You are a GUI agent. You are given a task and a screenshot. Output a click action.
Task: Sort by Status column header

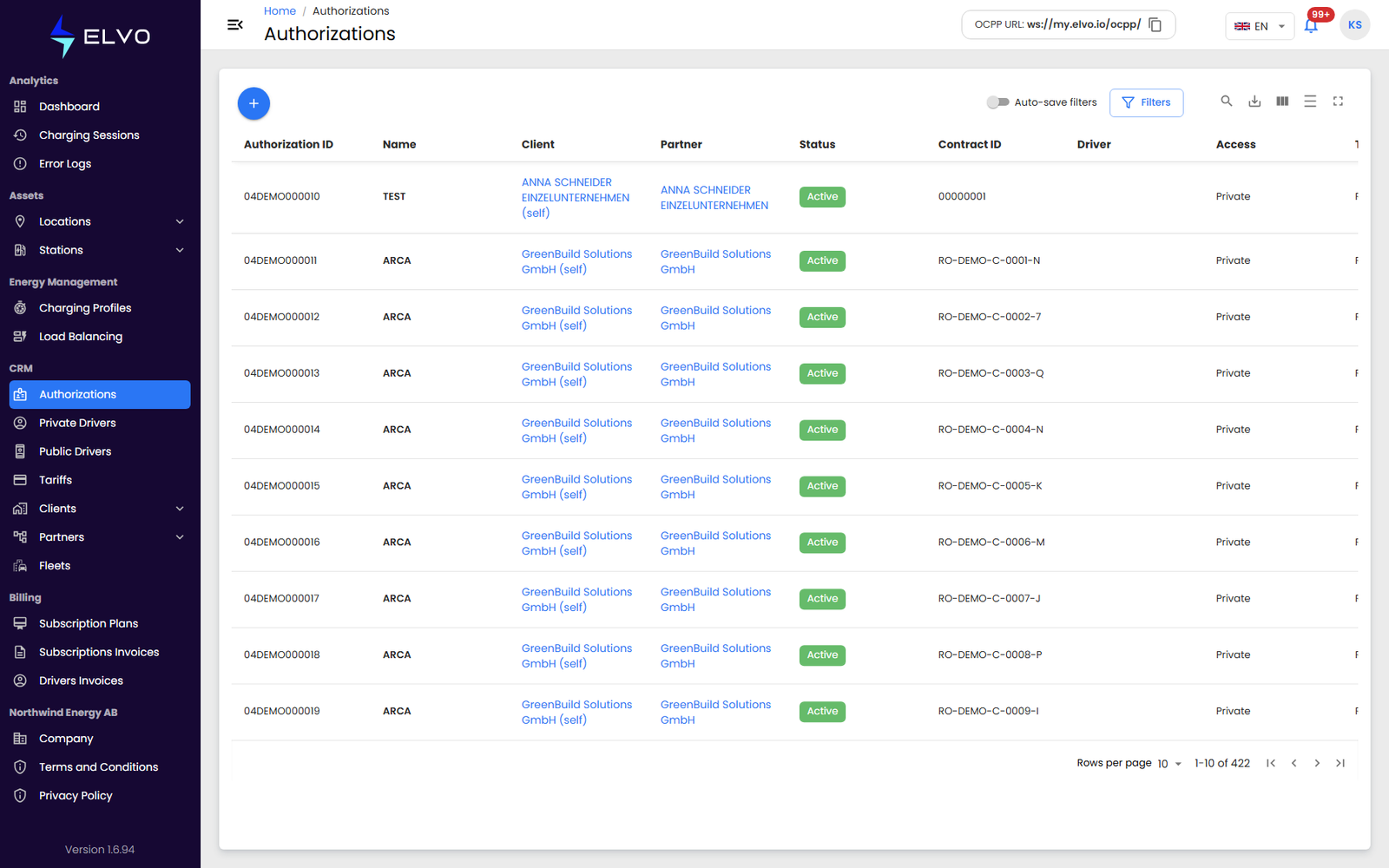[817, 144]
